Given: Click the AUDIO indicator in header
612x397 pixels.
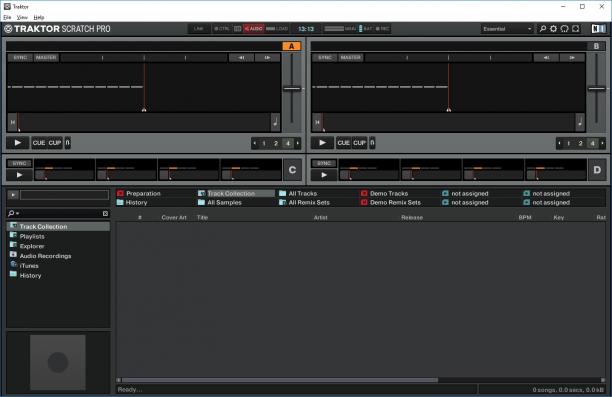Looking at the screenshot, I should tap(254, 28).
